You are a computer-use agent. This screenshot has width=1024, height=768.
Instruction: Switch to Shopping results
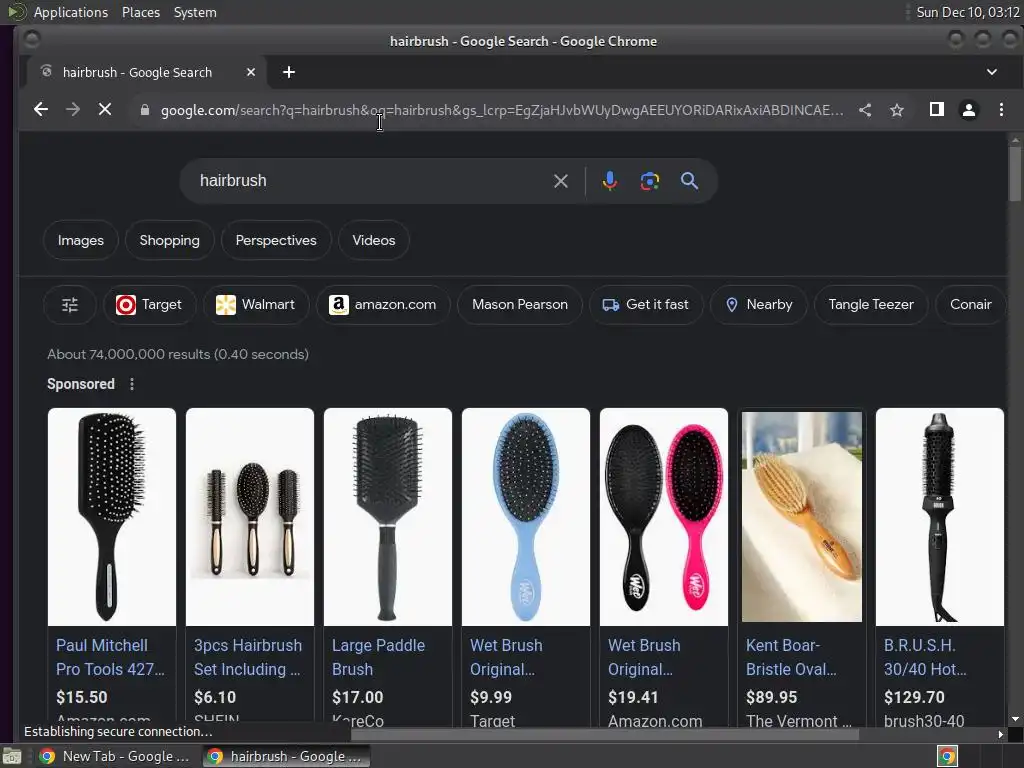coord(169,240)
